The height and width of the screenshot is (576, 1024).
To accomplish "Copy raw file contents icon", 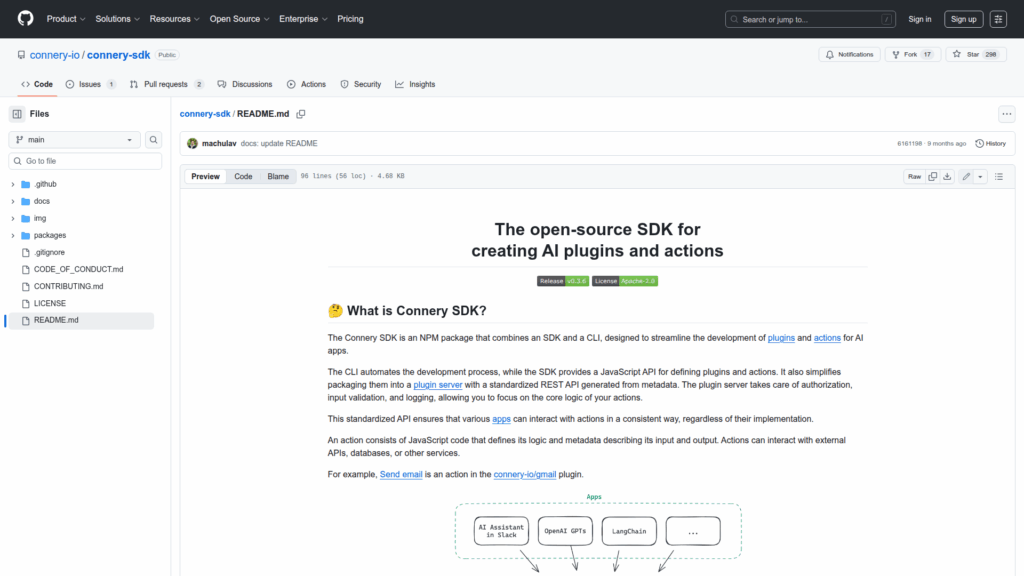I will point(933,176).
